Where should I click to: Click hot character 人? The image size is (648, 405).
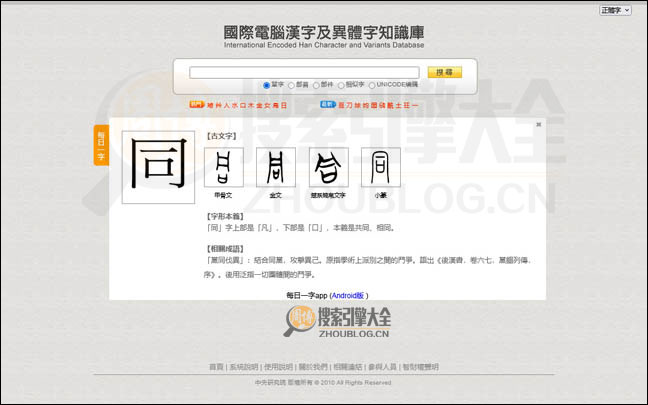(227, 105)
